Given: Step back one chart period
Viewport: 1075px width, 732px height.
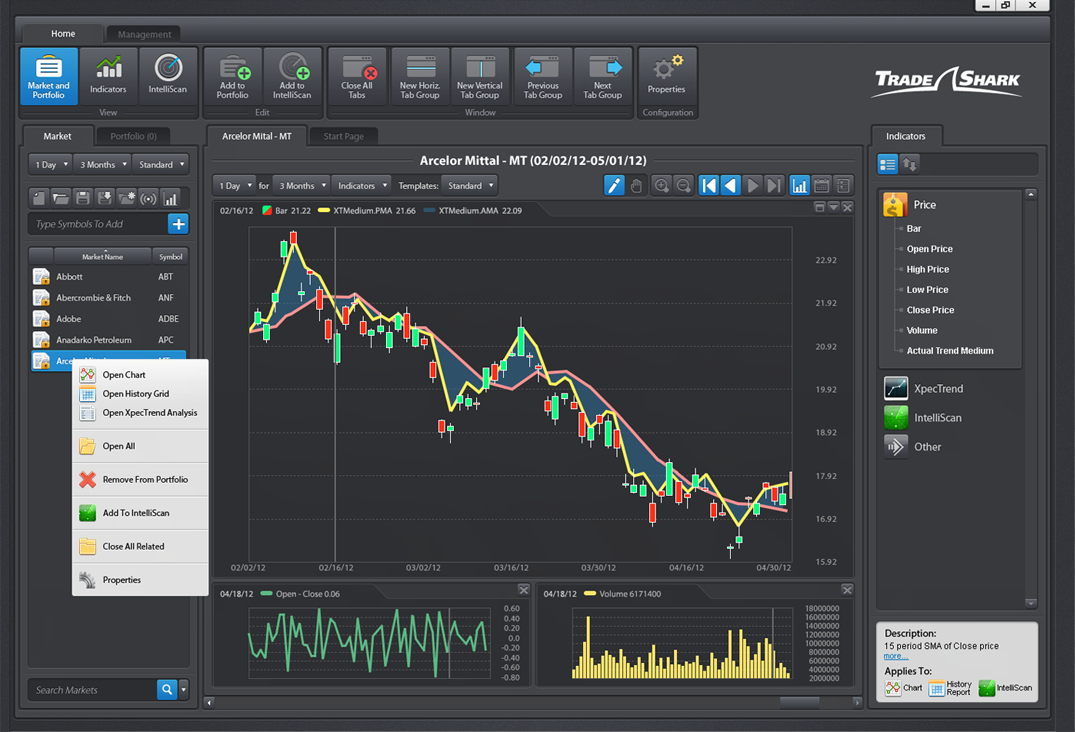Looking at the screenshot, I should point(731,186).
